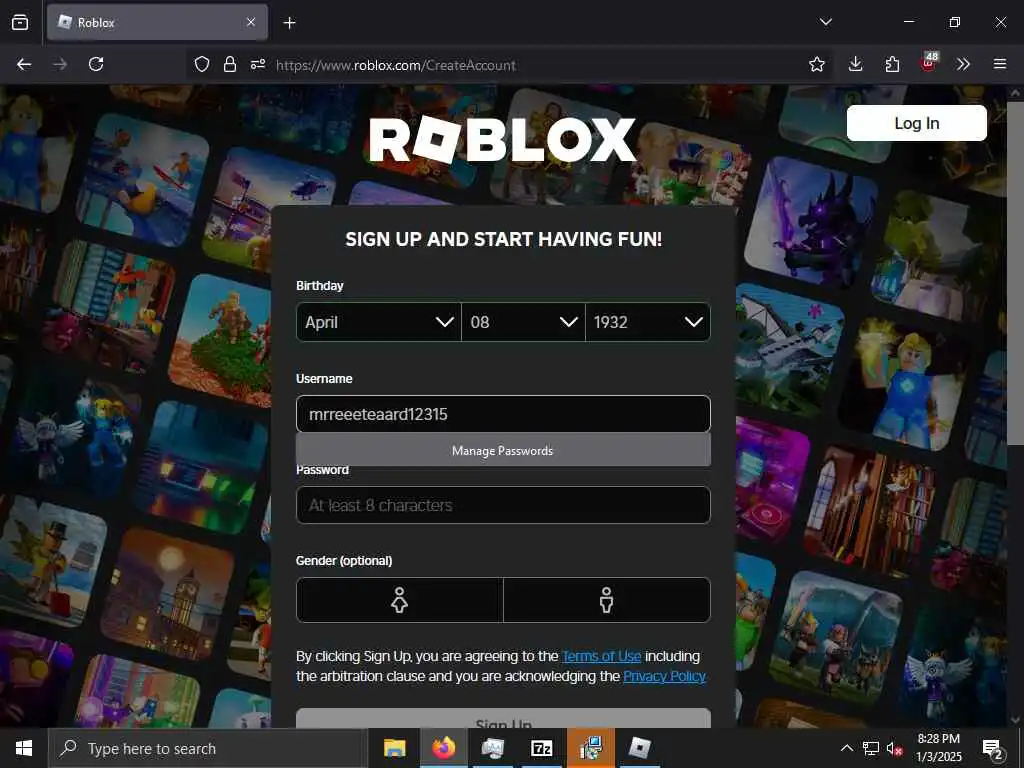1024x768 pixels.
Task: Open the downloads panel
Action: pos(856,64)
